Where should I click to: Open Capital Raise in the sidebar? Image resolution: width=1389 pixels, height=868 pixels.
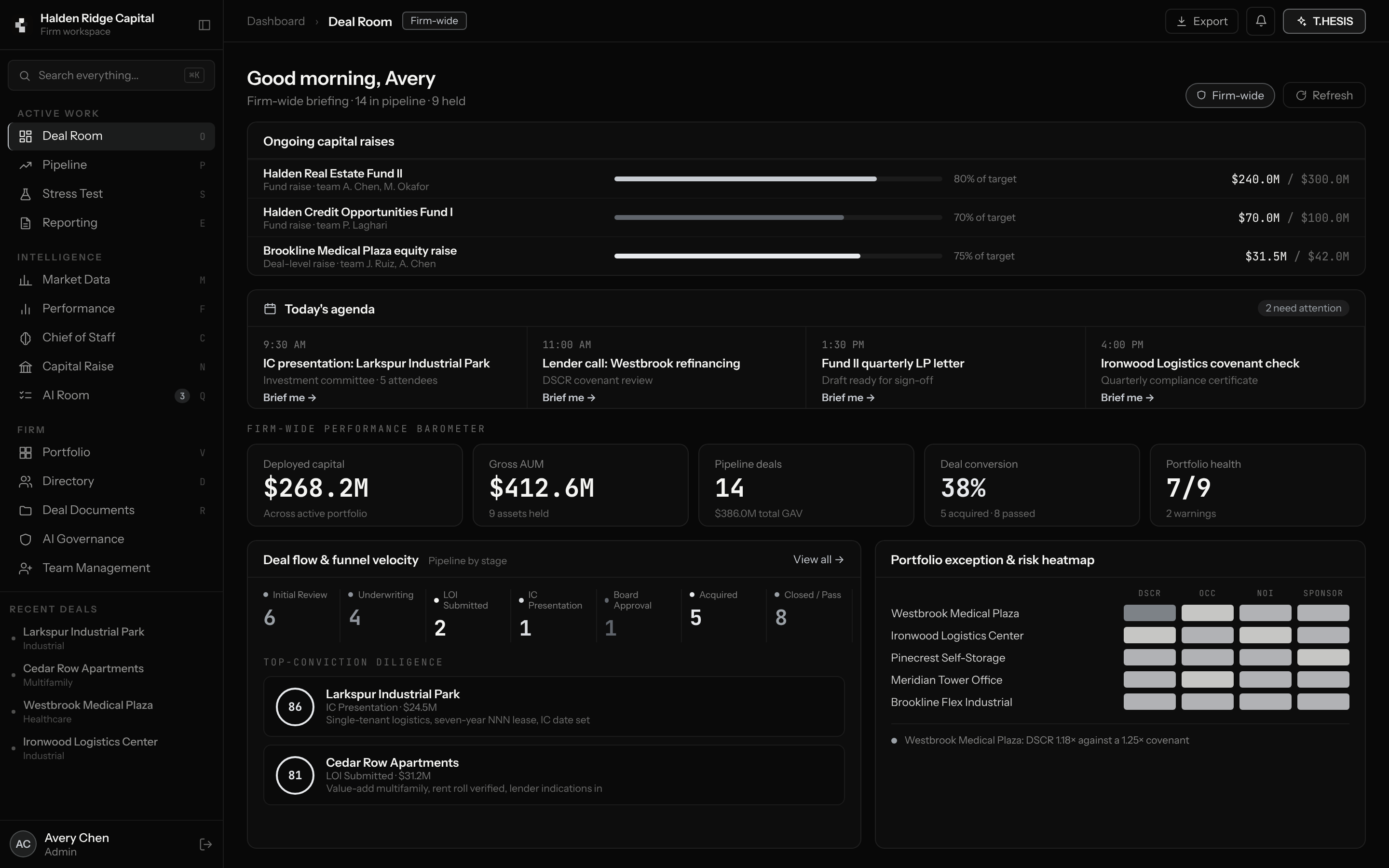(111, 367)
